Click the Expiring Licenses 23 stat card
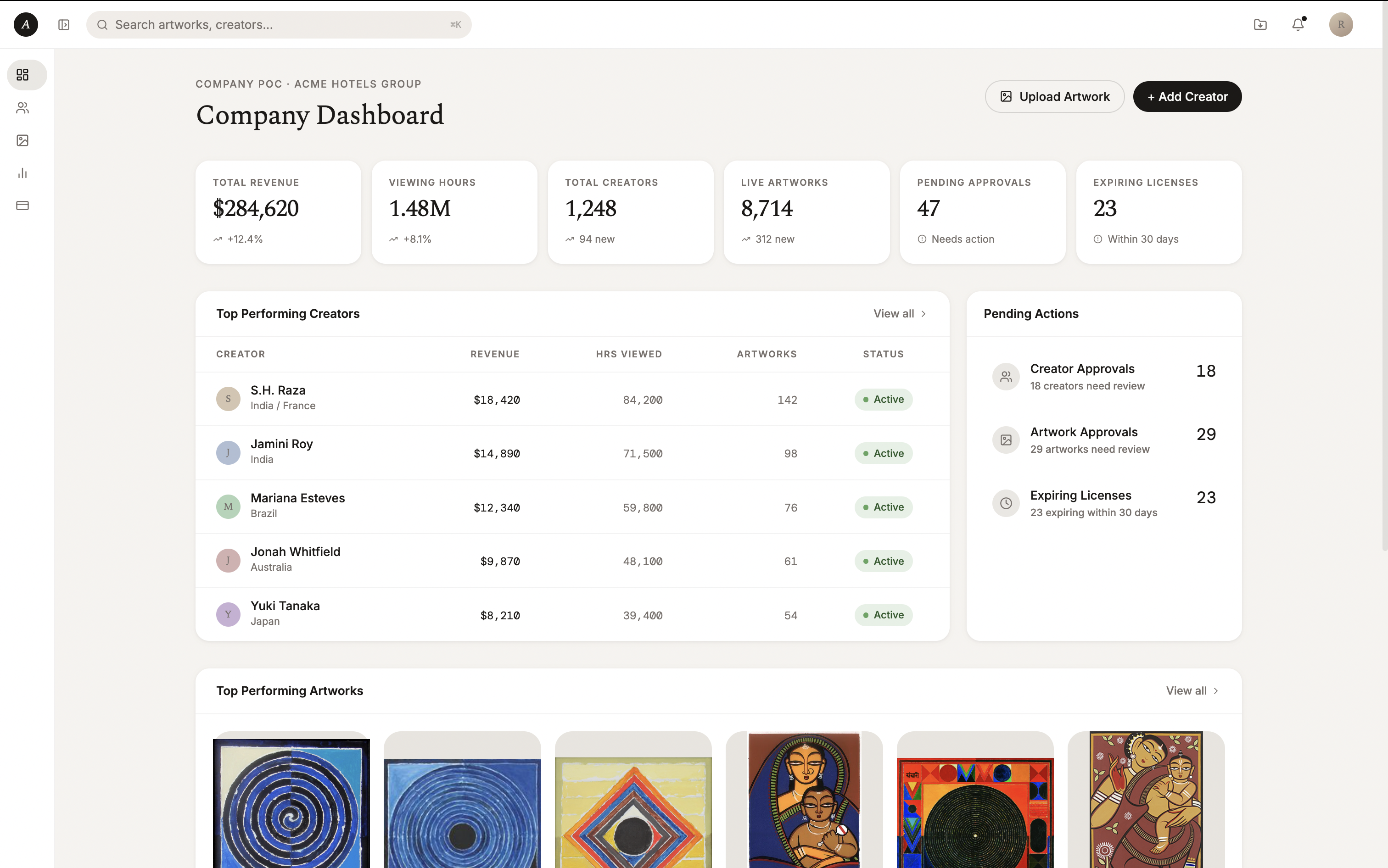The height and width of the screenshot is (868, 1388). (x=1159, y=212)
